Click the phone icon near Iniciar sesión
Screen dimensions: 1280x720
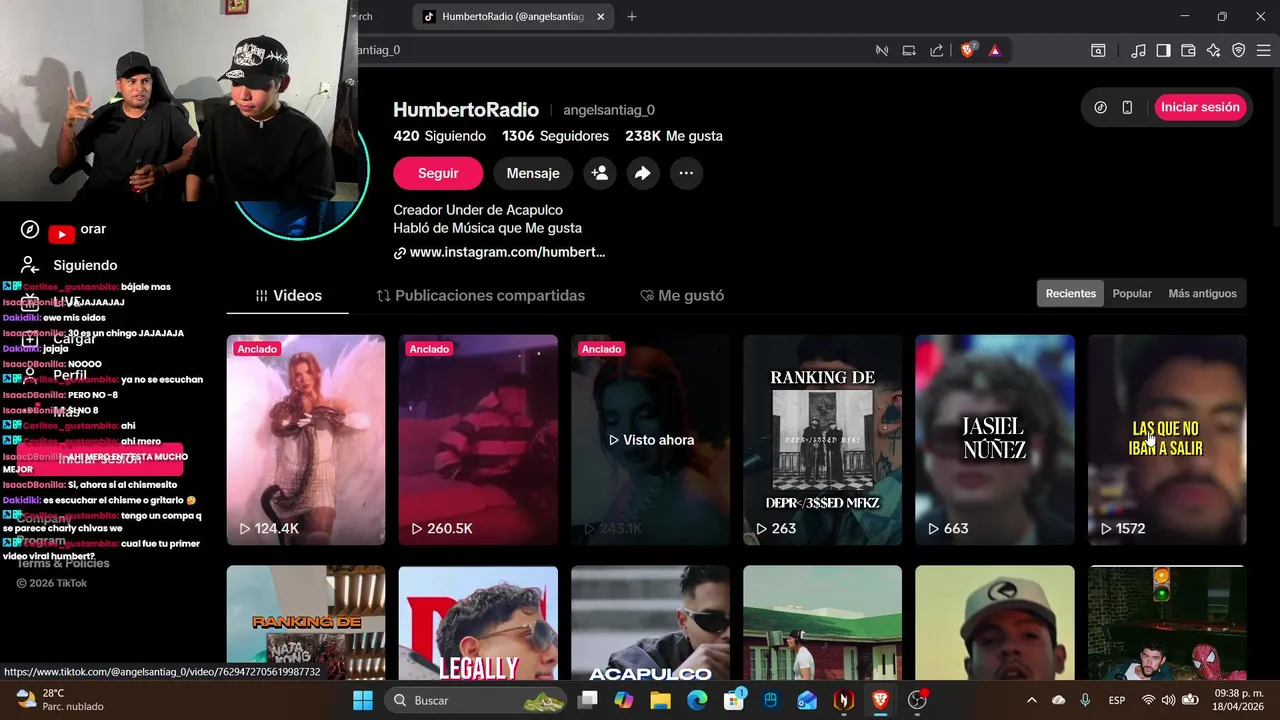pos(1127,107)
